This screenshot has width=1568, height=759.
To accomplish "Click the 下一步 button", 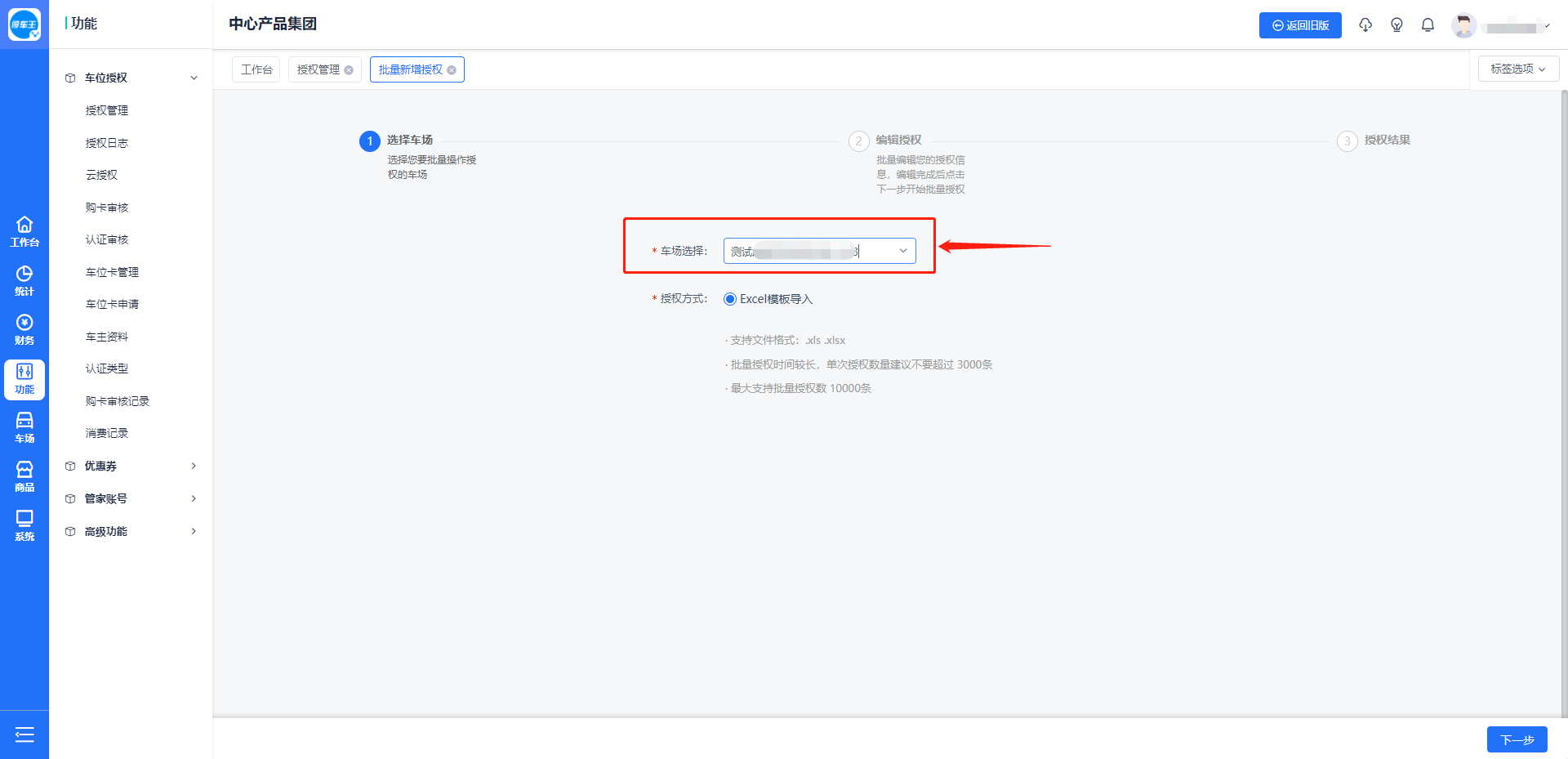I will click(1517, 739).
